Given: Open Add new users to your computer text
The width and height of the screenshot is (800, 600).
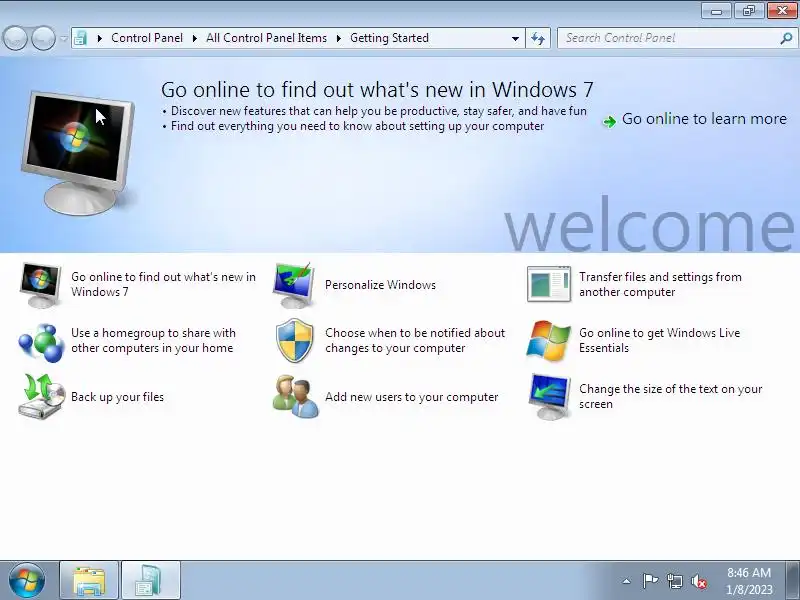Looking at the screenshot, I should (x=411, y=397).
